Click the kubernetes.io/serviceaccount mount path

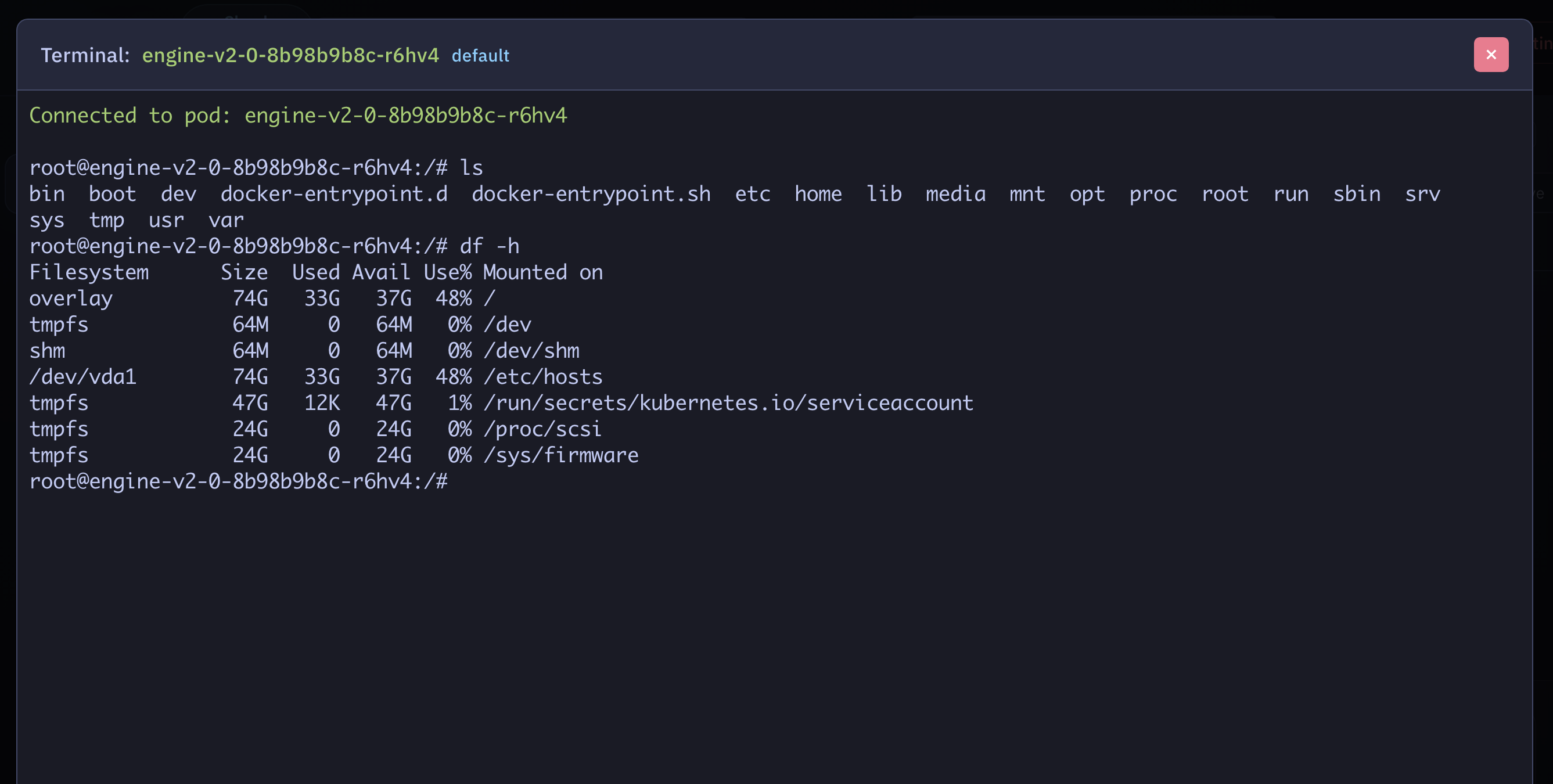coord(728,402)
